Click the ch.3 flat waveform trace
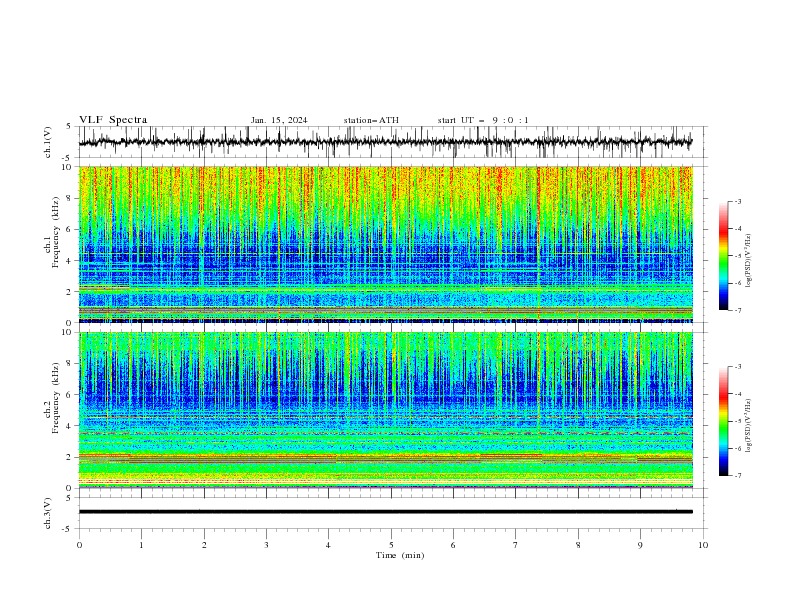The width and height of the screenshot is (792, 612). tap(385, 512)
